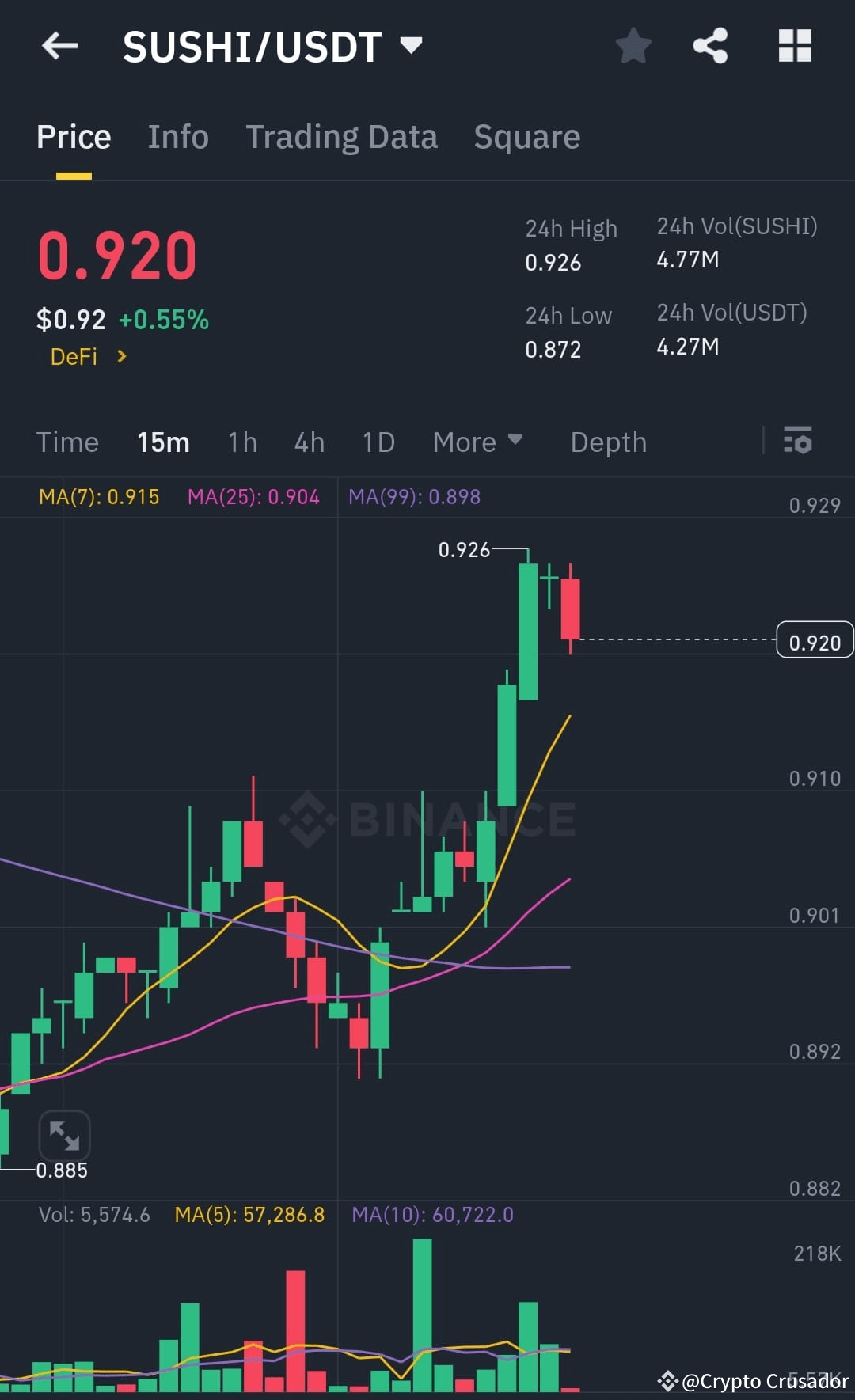Open the DeFi link
The image size is (855, 1400).
(x=74, y=357)
